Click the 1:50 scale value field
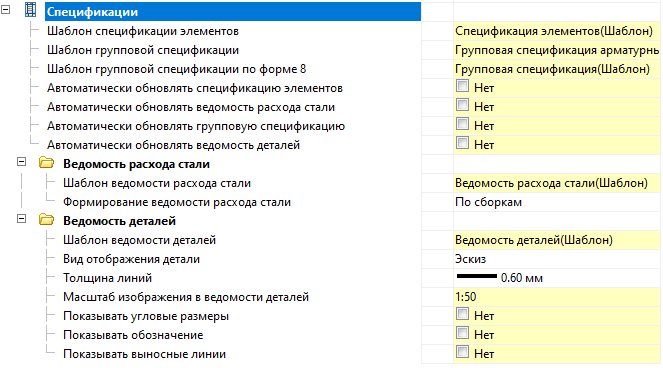Image resolution: width=663 pixels, height=368 pixels. click(556, 297)
